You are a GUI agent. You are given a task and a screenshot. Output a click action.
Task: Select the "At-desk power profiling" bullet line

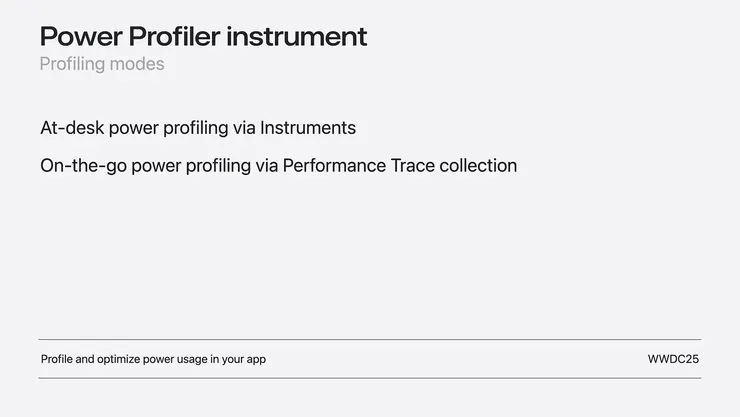pos(198,128)
